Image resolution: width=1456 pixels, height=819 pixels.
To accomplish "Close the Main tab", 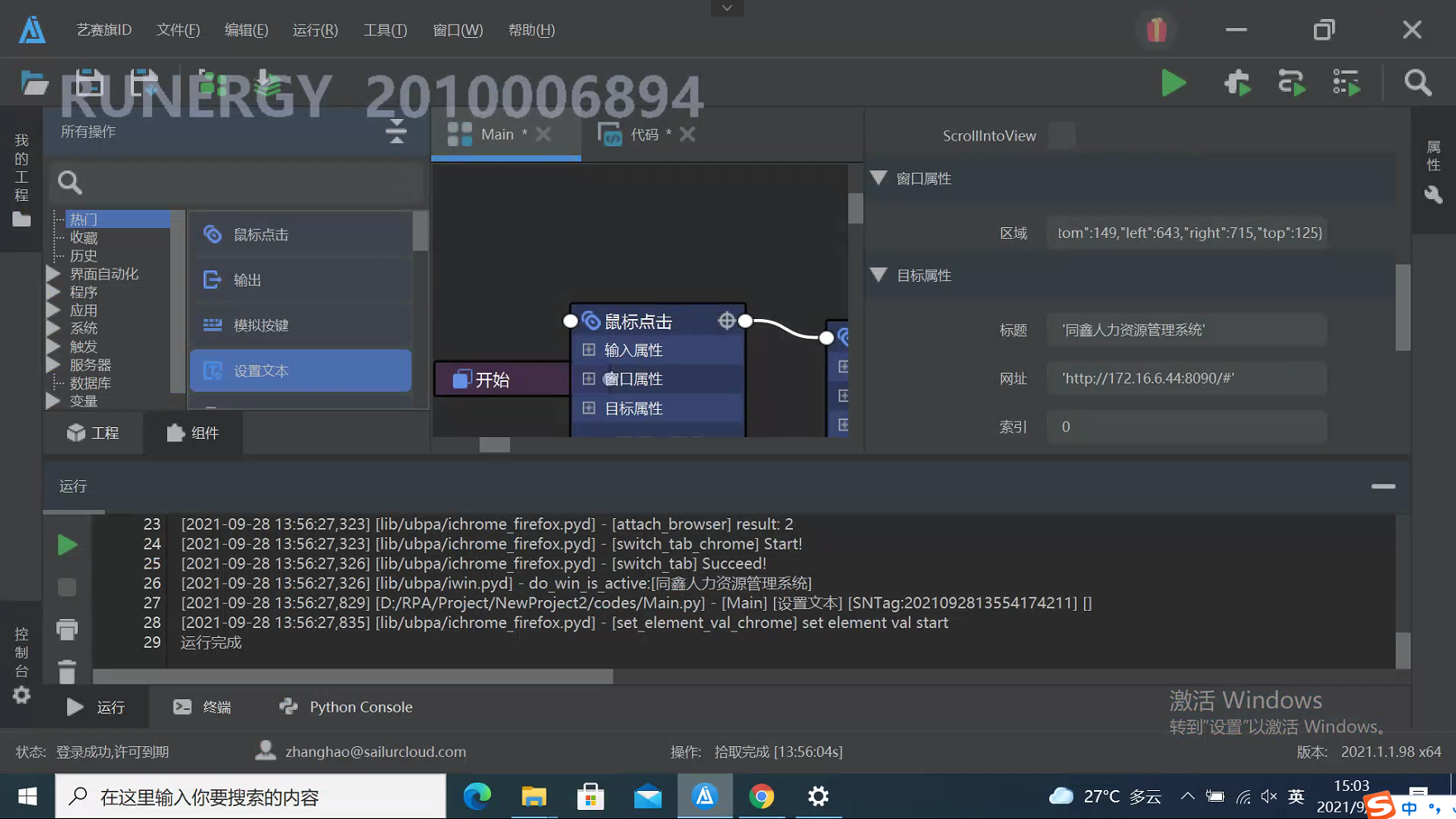I will click(x=543, y=134).
